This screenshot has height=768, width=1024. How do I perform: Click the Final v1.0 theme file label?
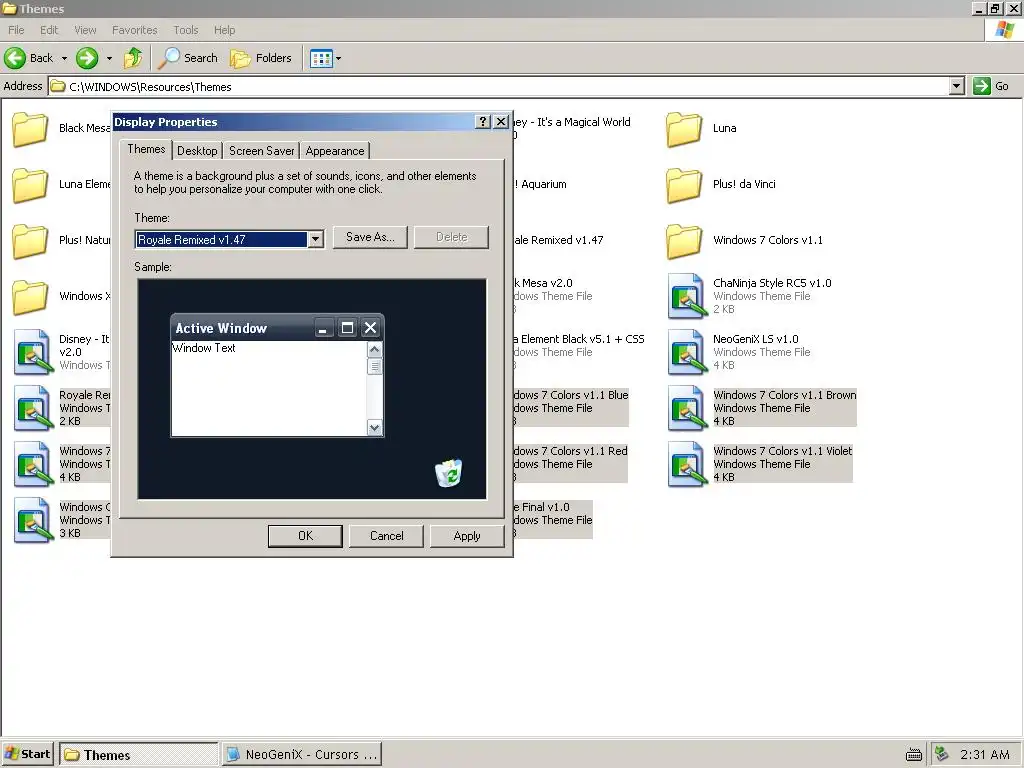coord(541,507)
